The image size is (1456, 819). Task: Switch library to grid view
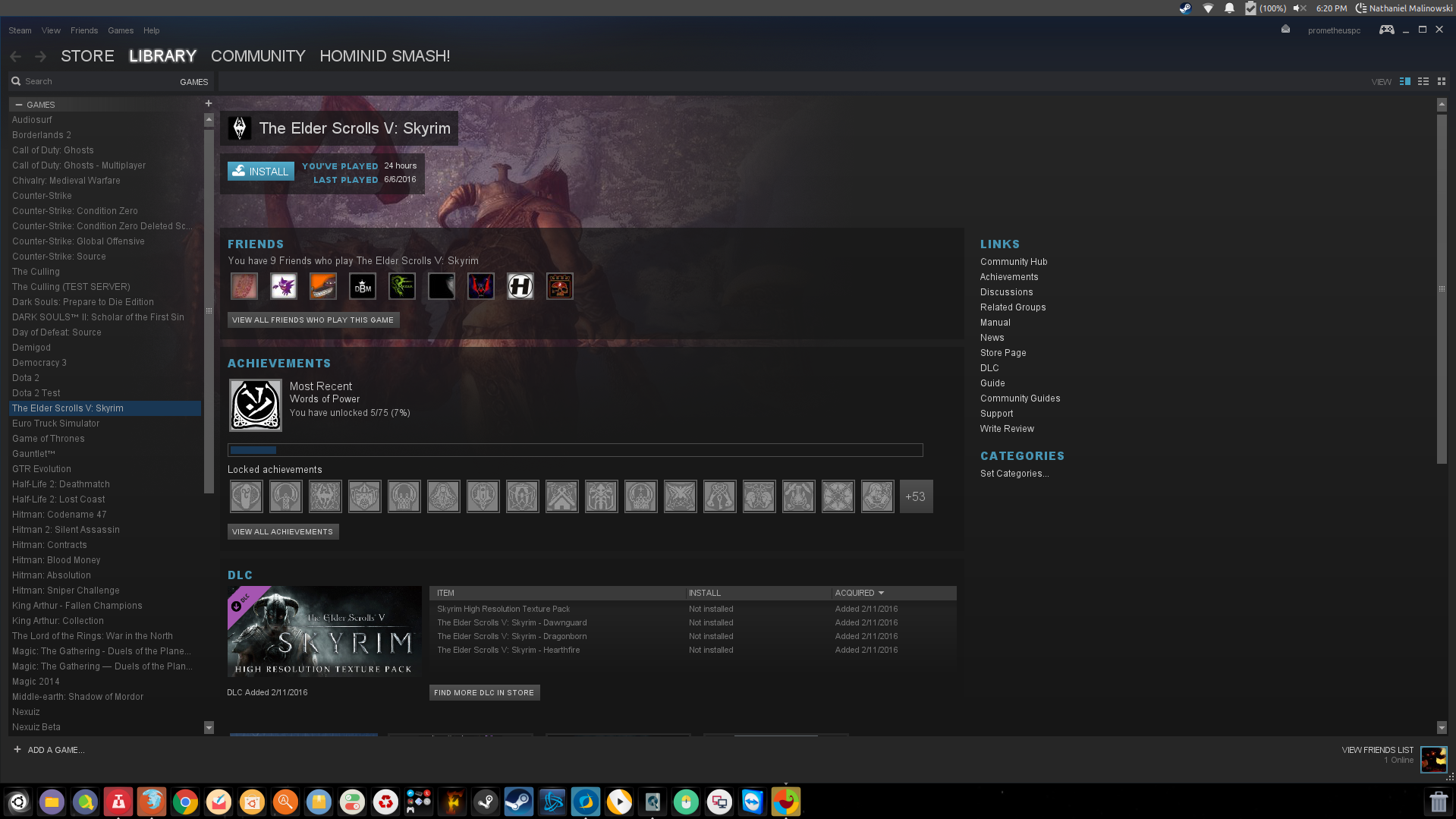[x=1441, y=81]
